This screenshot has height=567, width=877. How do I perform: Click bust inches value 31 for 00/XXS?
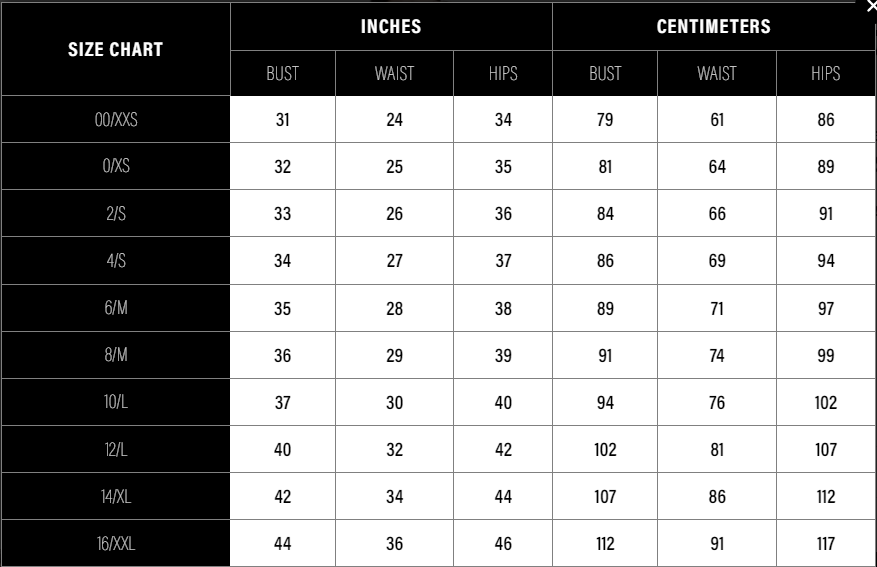[x=282, y=120]
